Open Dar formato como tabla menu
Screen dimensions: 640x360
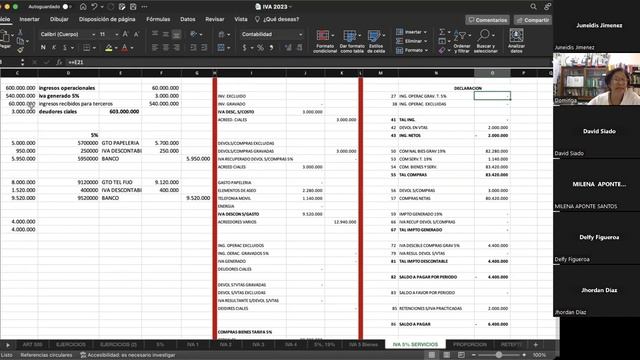coord(352,41)
